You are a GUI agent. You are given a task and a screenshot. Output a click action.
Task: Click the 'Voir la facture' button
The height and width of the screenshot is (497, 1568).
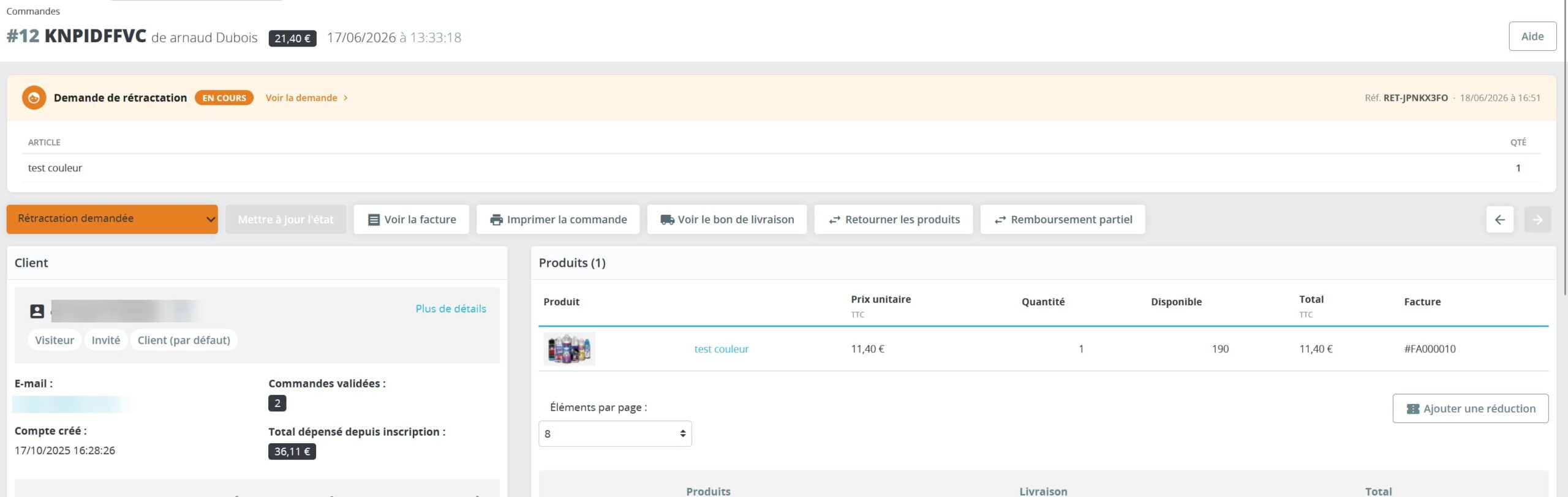click(x=412, y=219)
